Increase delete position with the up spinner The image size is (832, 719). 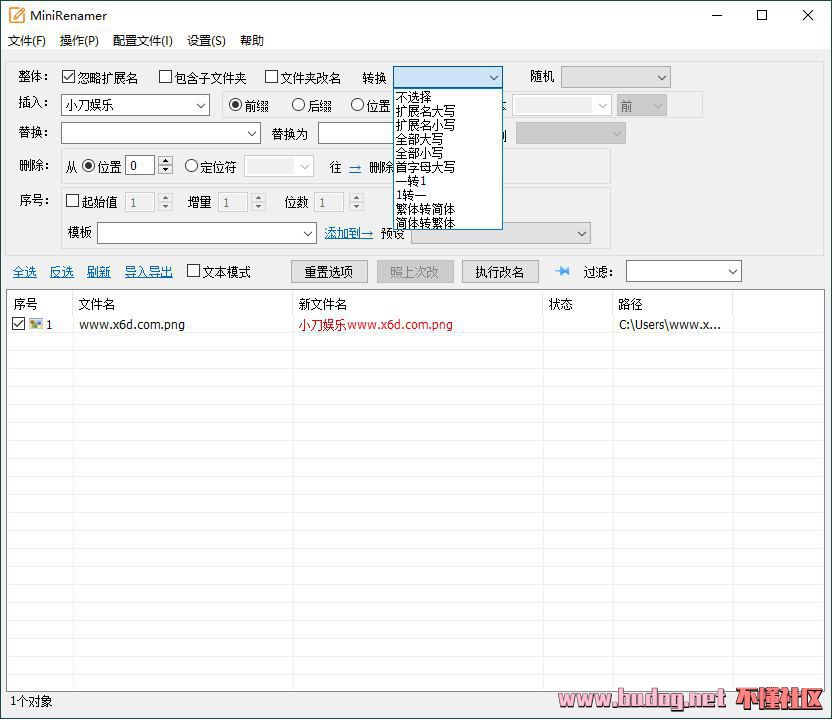[166, 161]
